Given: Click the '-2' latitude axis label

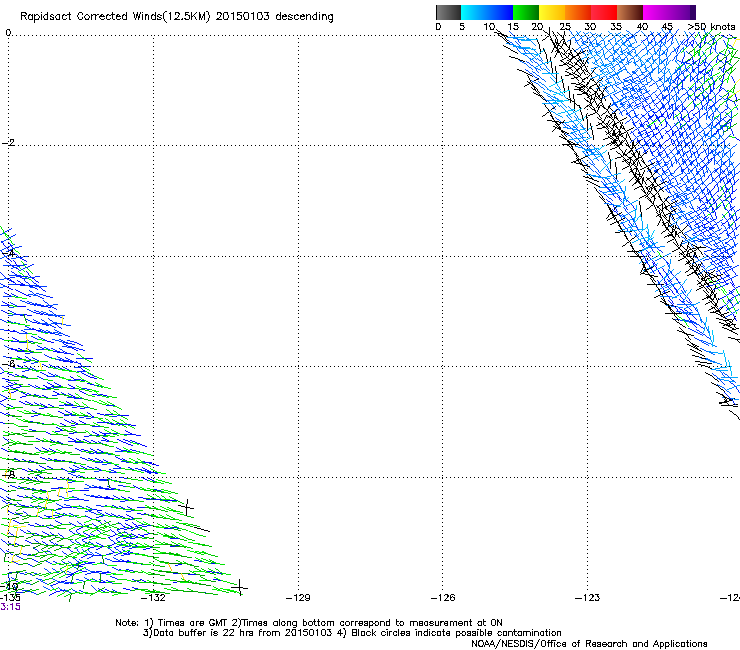Looking at the screenshot, I should tap(9, 143).
